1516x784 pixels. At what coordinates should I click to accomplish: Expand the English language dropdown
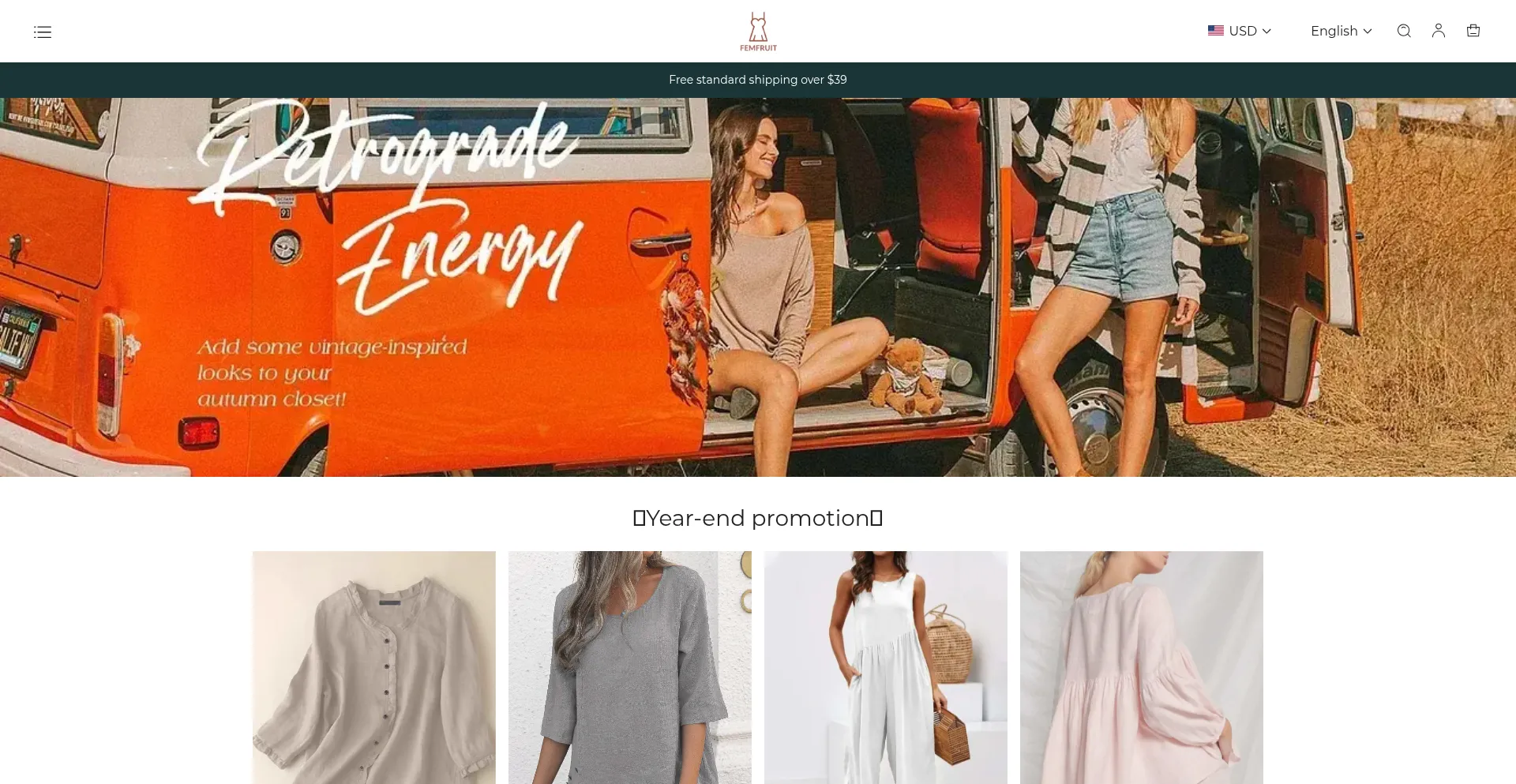coord(1342,31)
